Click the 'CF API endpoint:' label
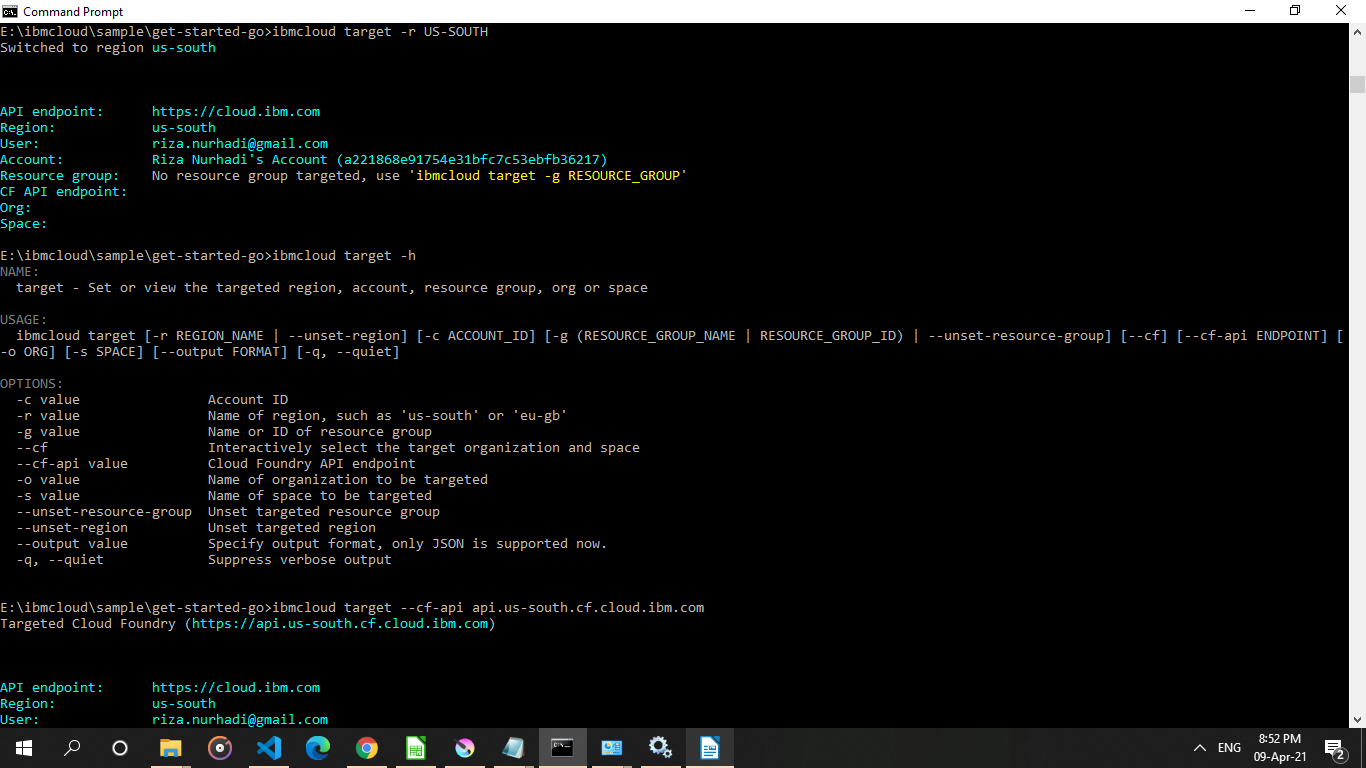 [x=64, y=192]
